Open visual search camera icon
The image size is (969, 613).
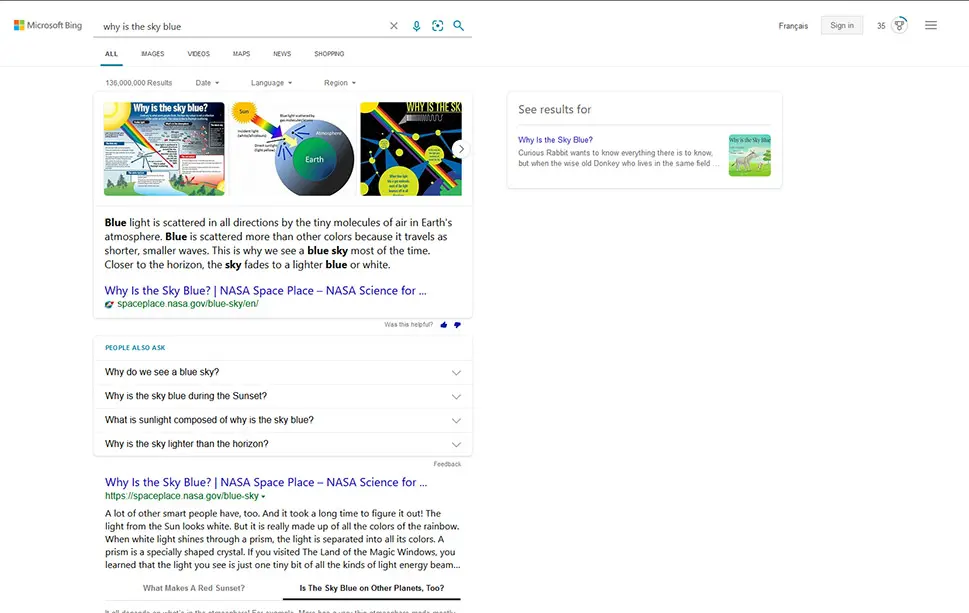click(x=438, y=26)
